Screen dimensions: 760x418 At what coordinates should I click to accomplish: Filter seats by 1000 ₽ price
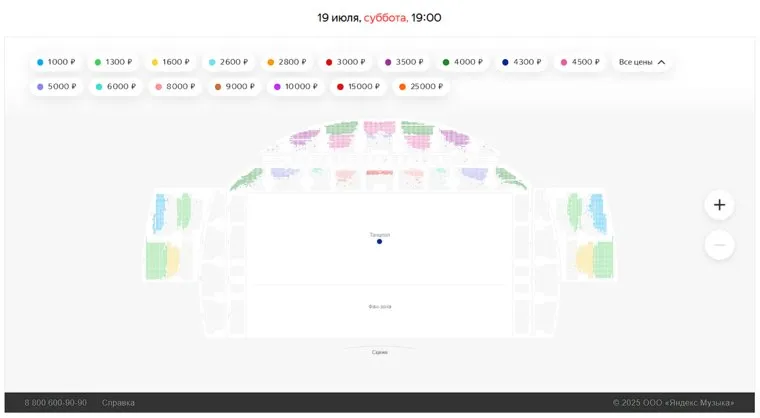(56, 62)
